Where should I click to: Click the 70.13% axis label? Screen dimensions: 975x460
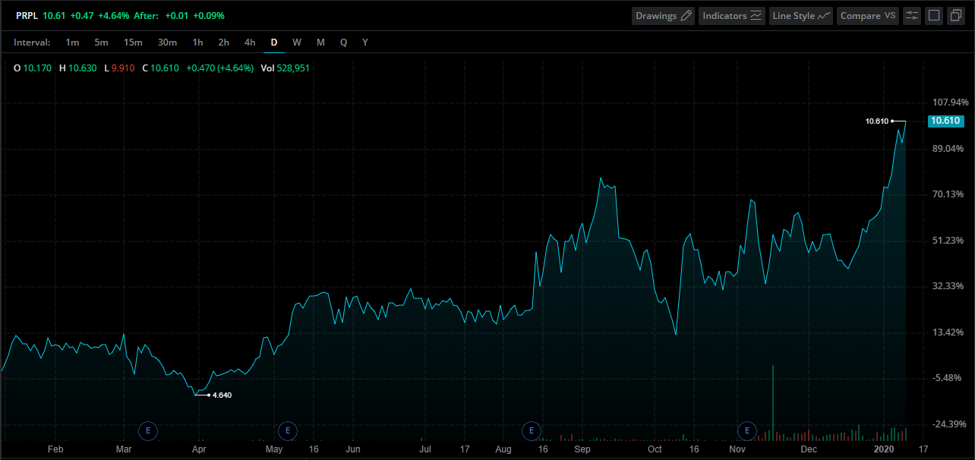950,195
